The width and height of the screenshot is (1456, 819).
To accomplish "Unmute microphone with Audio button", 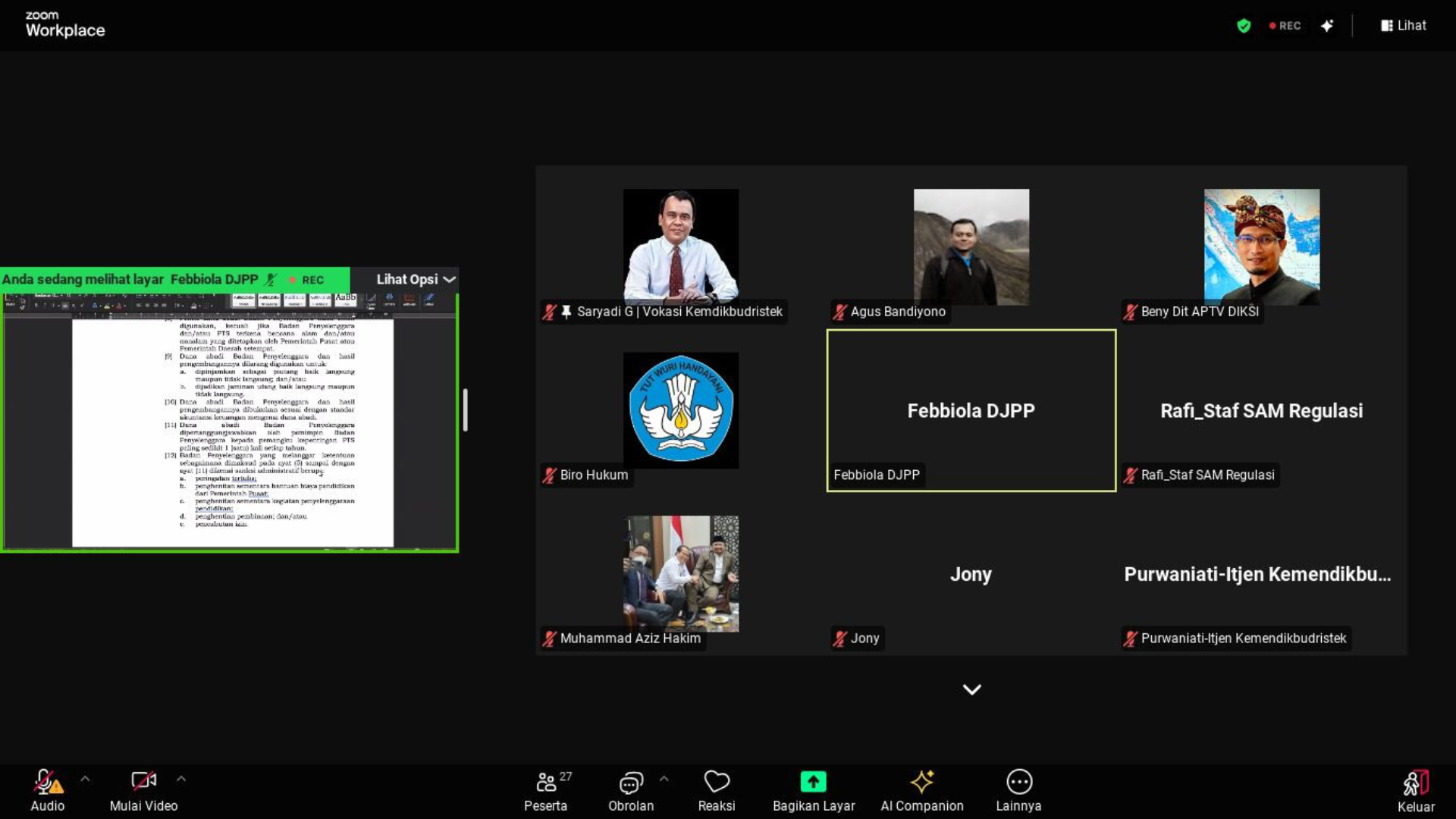I will (47, 790).
